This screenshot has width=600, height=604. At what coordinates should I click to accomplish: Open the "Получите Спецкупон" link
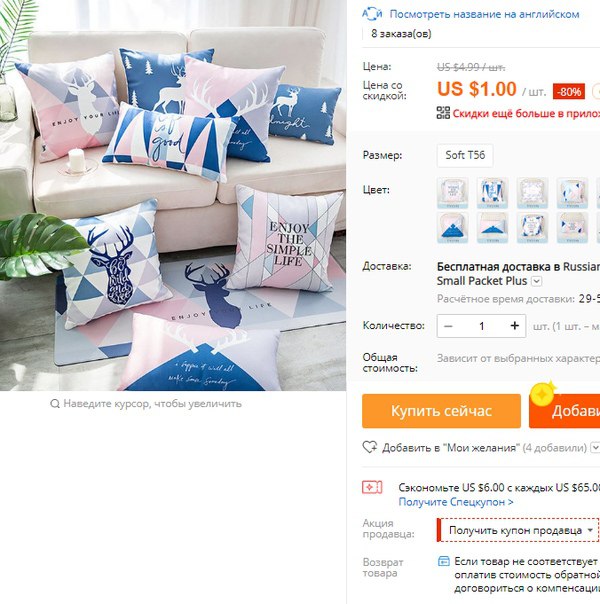click(x=456, y=502)
